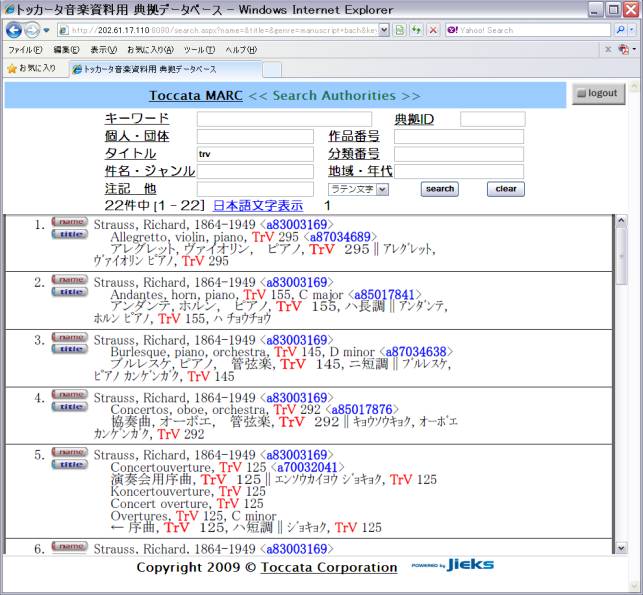Open the 表示(V) menu
The height and width of the screenshot is (595, 643).
(103, 50)
